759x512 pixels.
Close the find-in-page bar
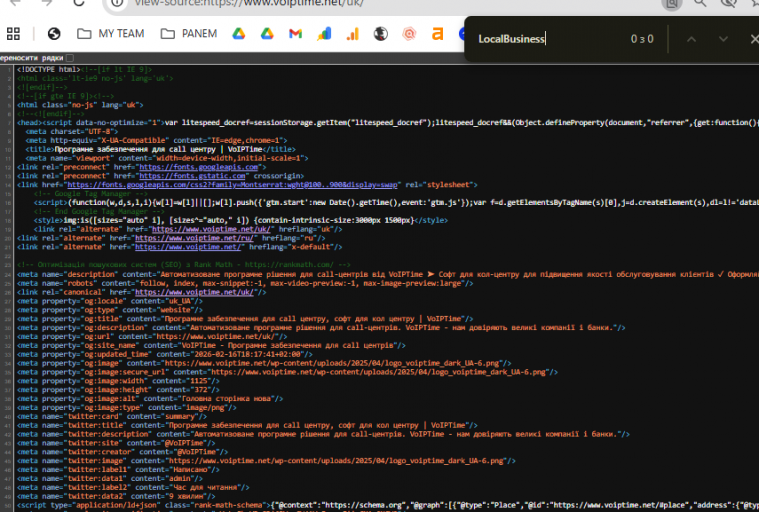(x=754, y=39)
